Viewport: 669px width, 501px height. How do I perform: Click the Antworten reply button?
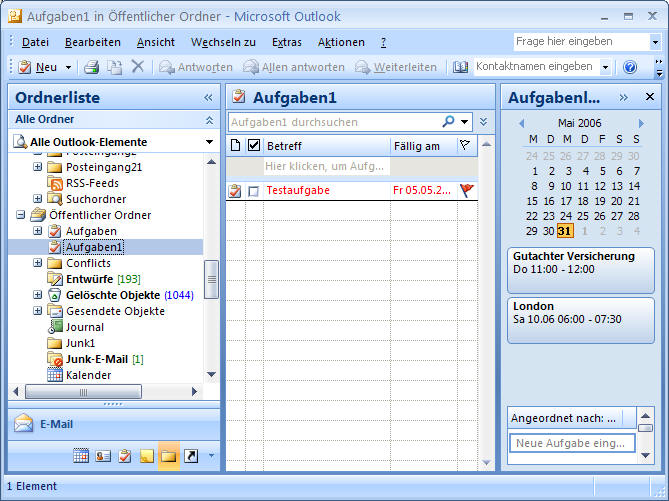click(x=196, y=67)
